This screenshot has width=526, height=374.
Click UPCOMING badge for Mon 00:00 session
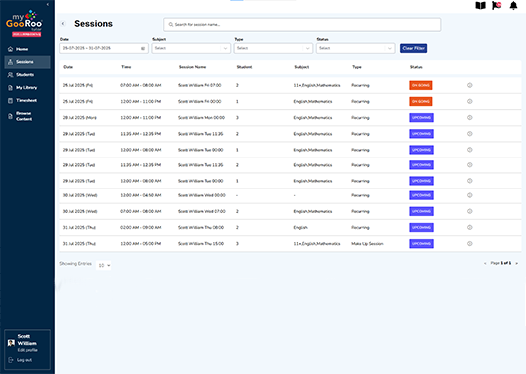[x=421, y=118]
